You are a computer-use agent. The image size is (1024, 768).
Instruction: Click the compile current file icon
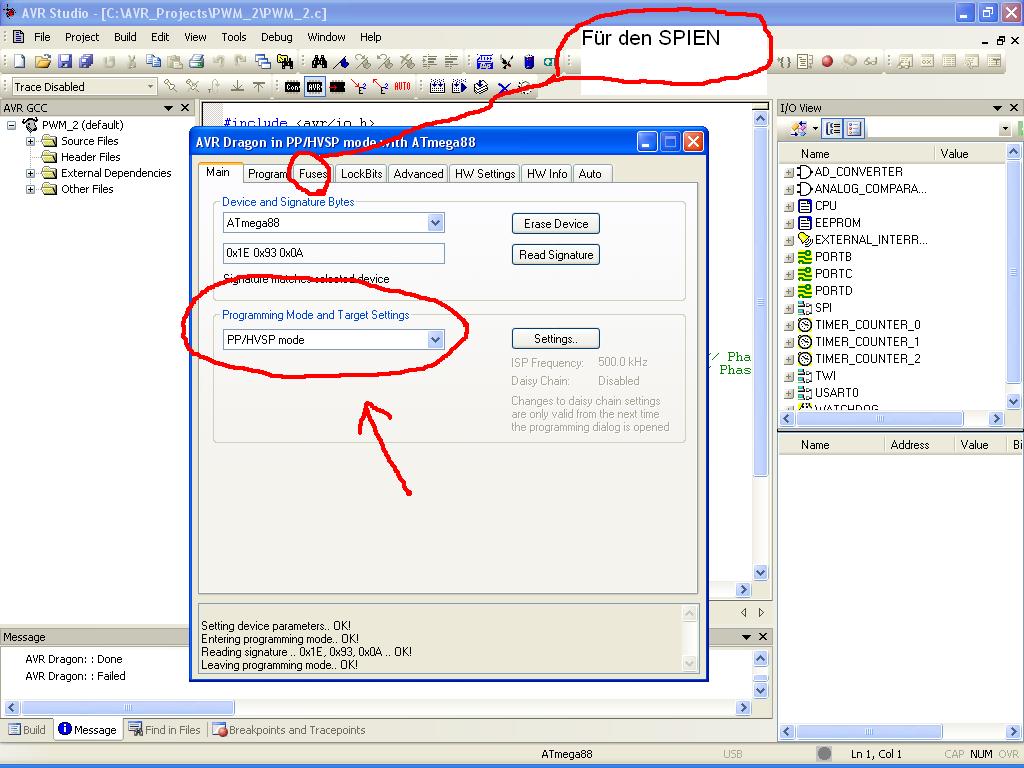[x=481, y=86]
